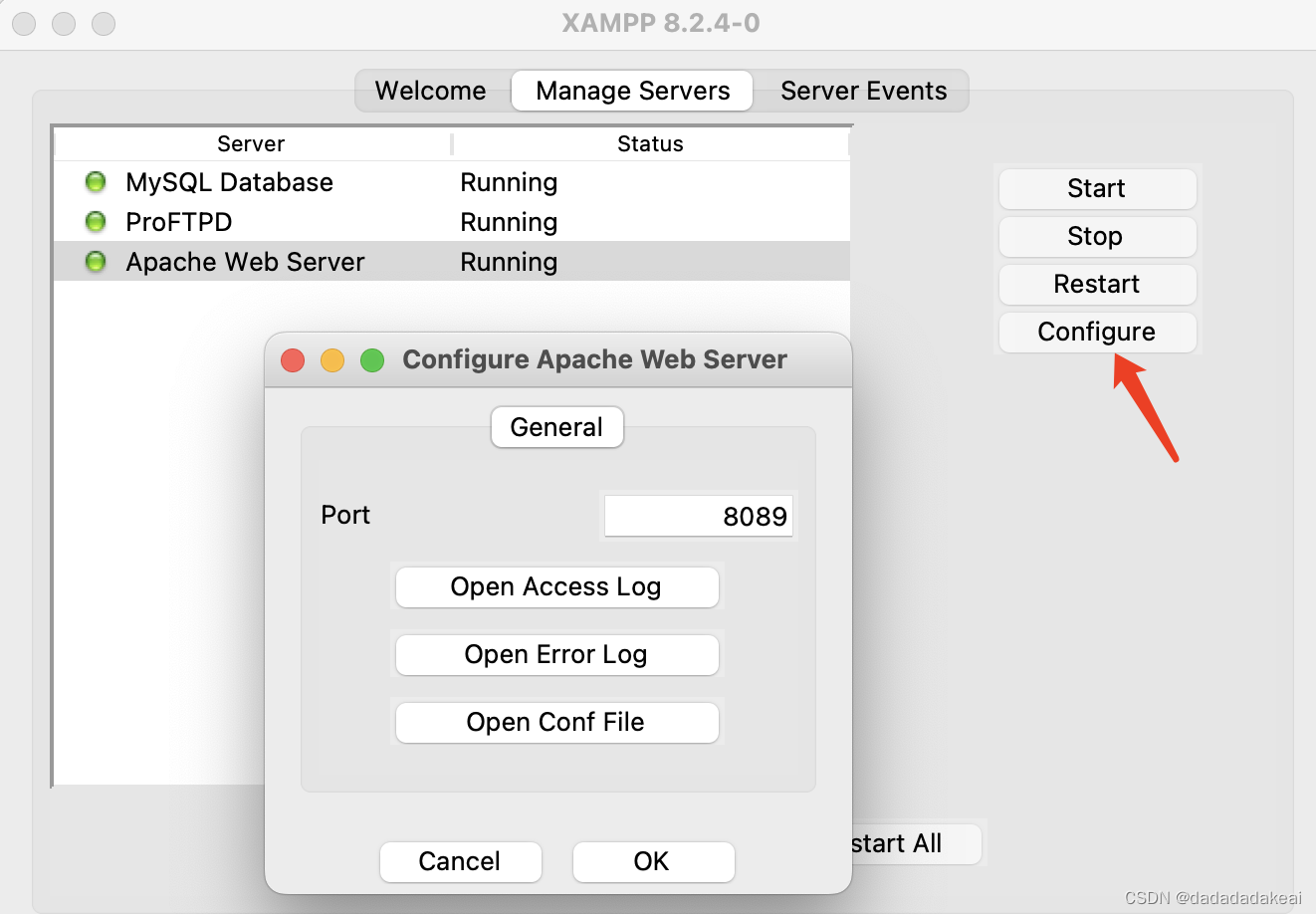Select the ProFTPD server row
The width and height of the screenshot is (1316, 914).
pos(179,221)
